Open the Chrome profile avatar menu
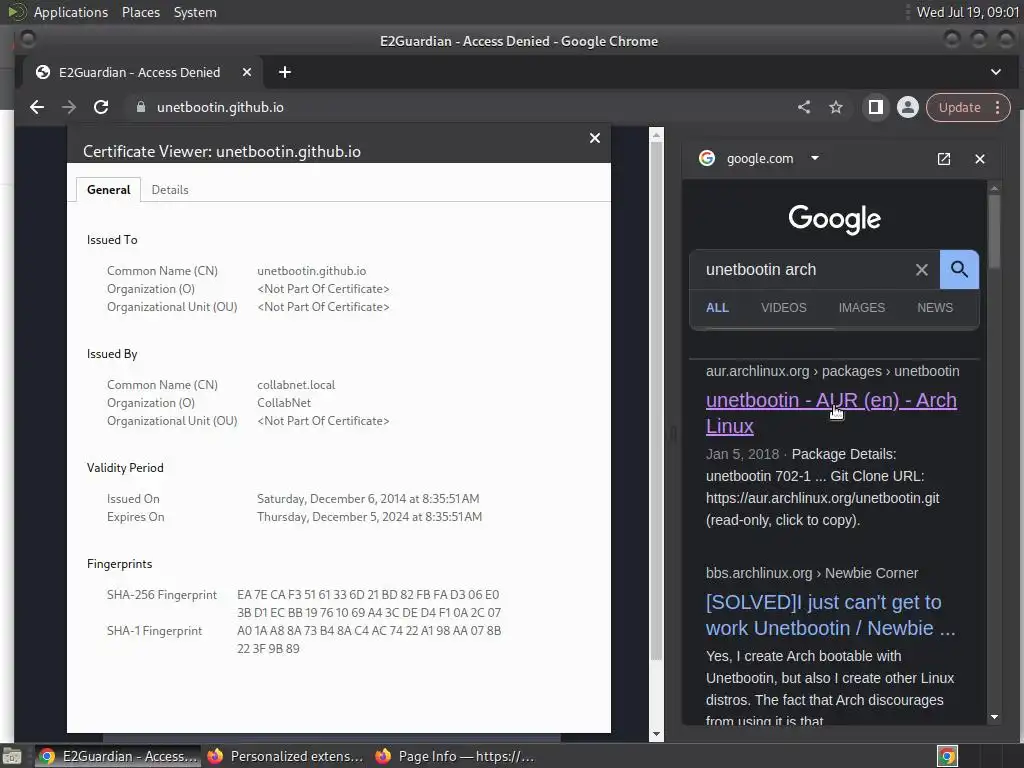 tap(908, 107)
